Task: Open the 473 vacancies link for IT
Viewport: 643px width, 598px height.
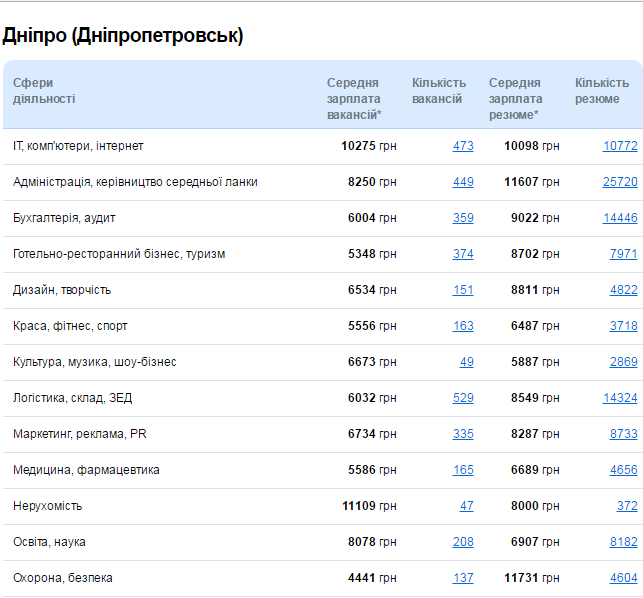Action: point(463,146)
